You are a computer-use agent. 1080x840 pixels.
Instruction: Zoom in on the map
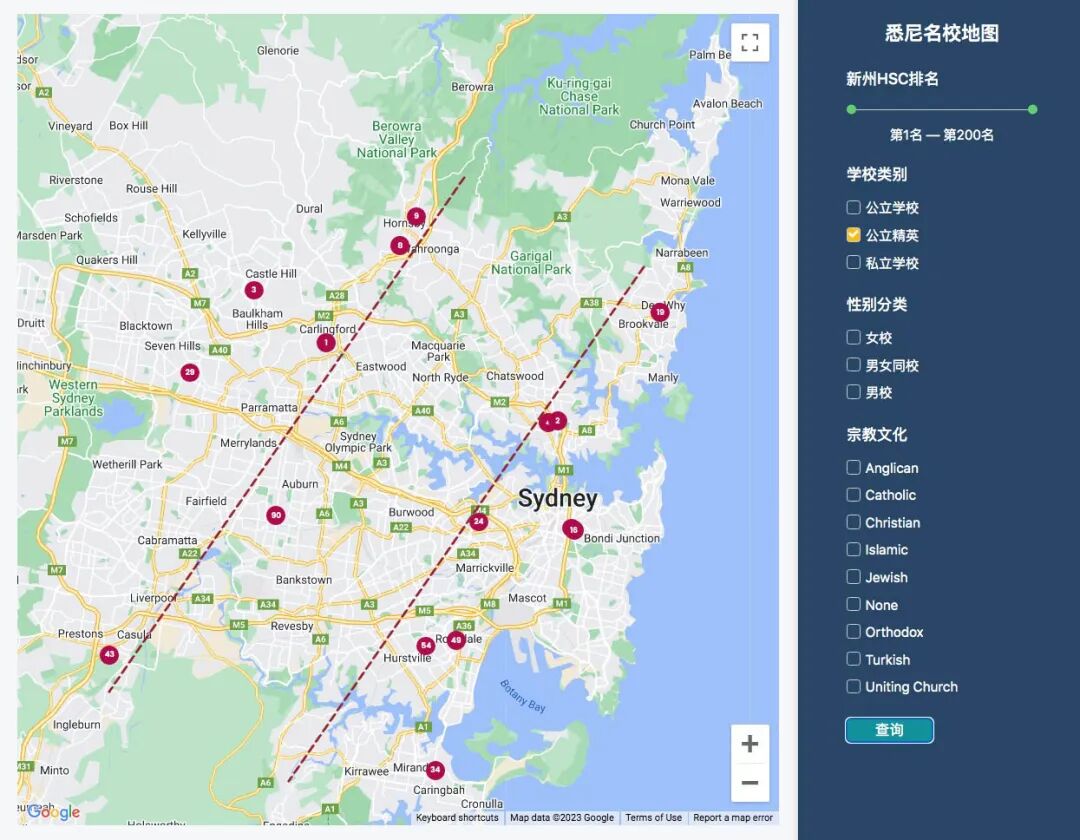[x=750, y=744]
